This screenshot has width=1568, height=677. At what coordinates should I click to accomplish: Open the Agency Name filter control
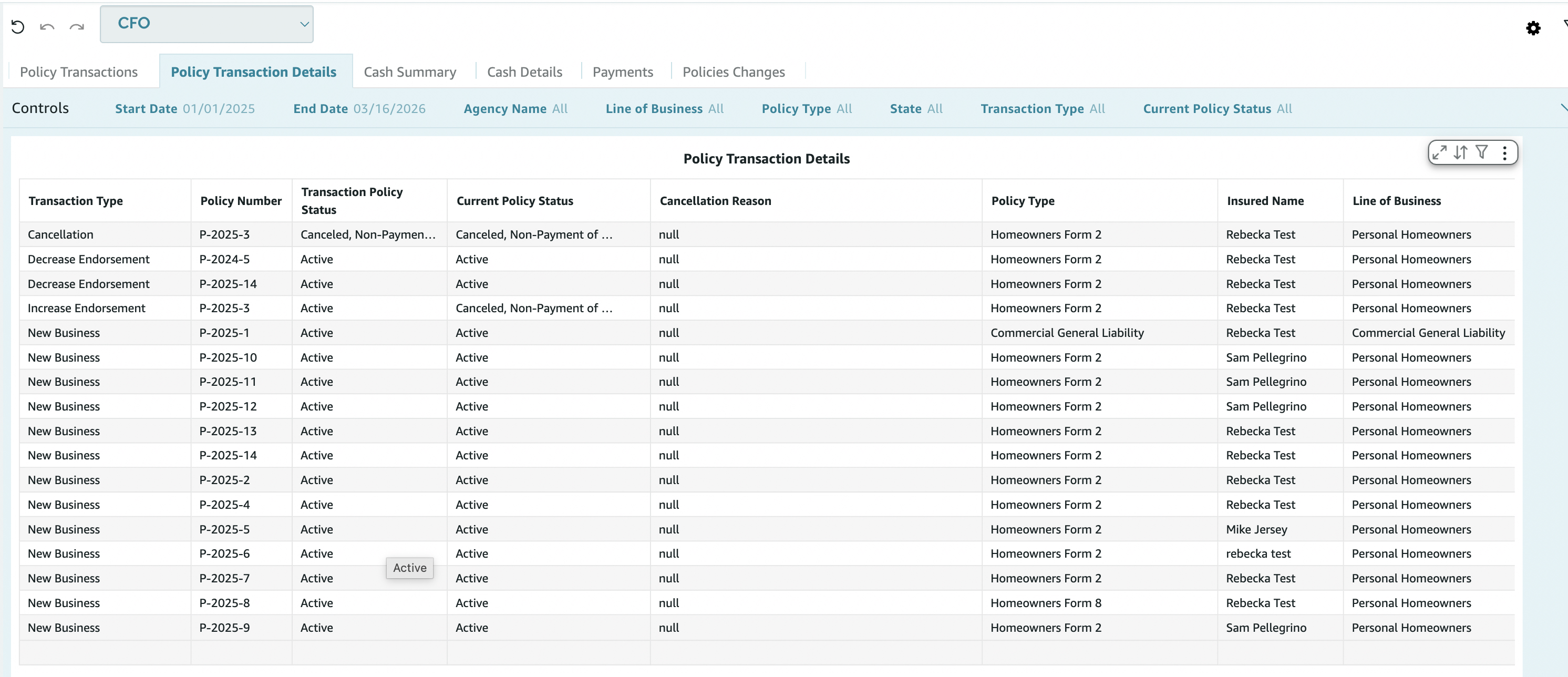tap(515, 108)
